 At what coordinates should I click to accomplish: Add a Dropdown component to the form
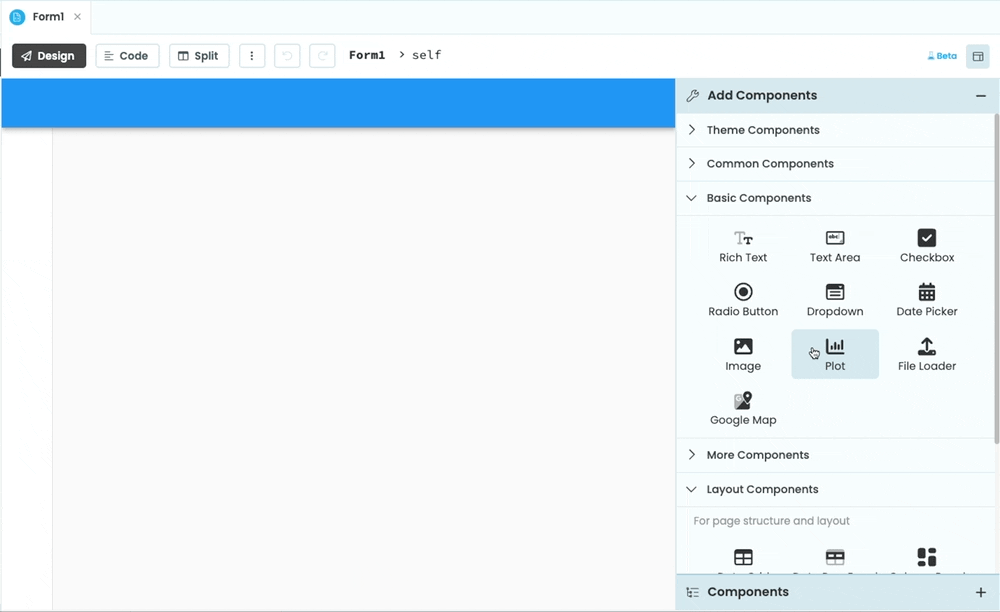[x=835, y=300]
